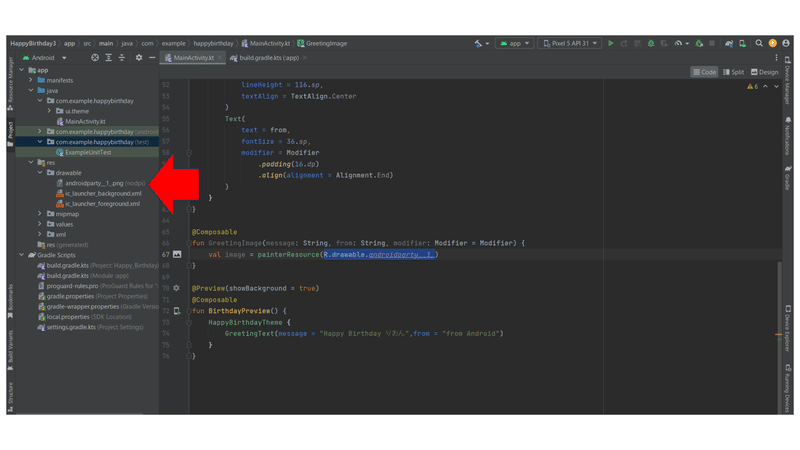Click the run preview icon on line 72
This screenshot has height=450, width=800.
(177, 311)
